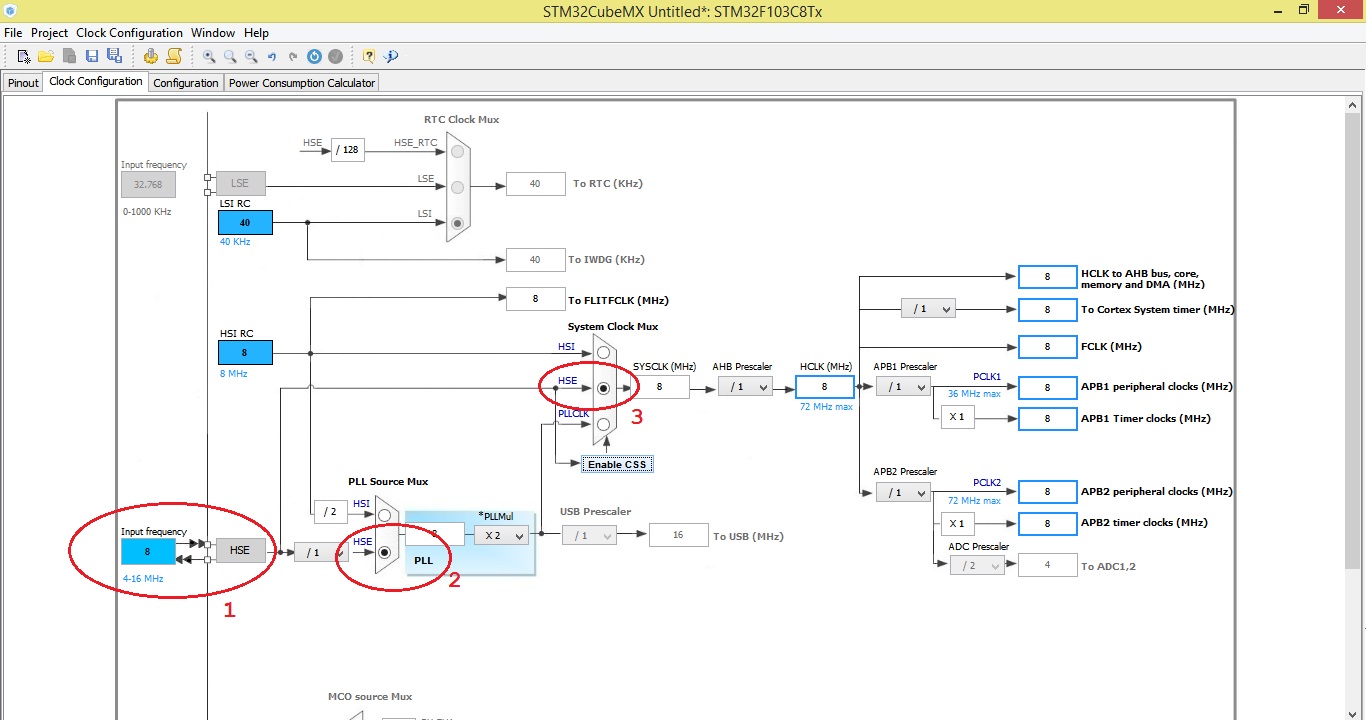Select HSE_RTC in RTC Clock Mux
Viewport: 1372px width, 720px height.
coord(457,151)
